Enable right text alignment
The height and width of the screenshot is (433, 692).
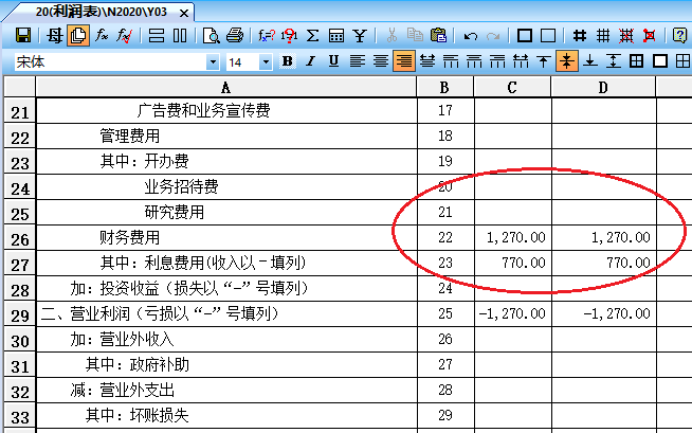click(x=403, y=62)
